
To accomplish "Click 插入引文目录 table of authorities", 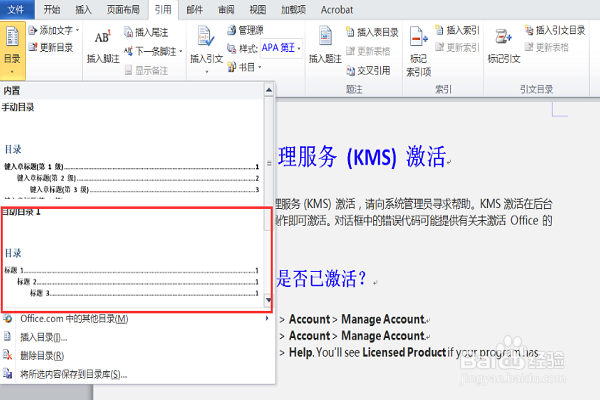I will pos(554,30).
